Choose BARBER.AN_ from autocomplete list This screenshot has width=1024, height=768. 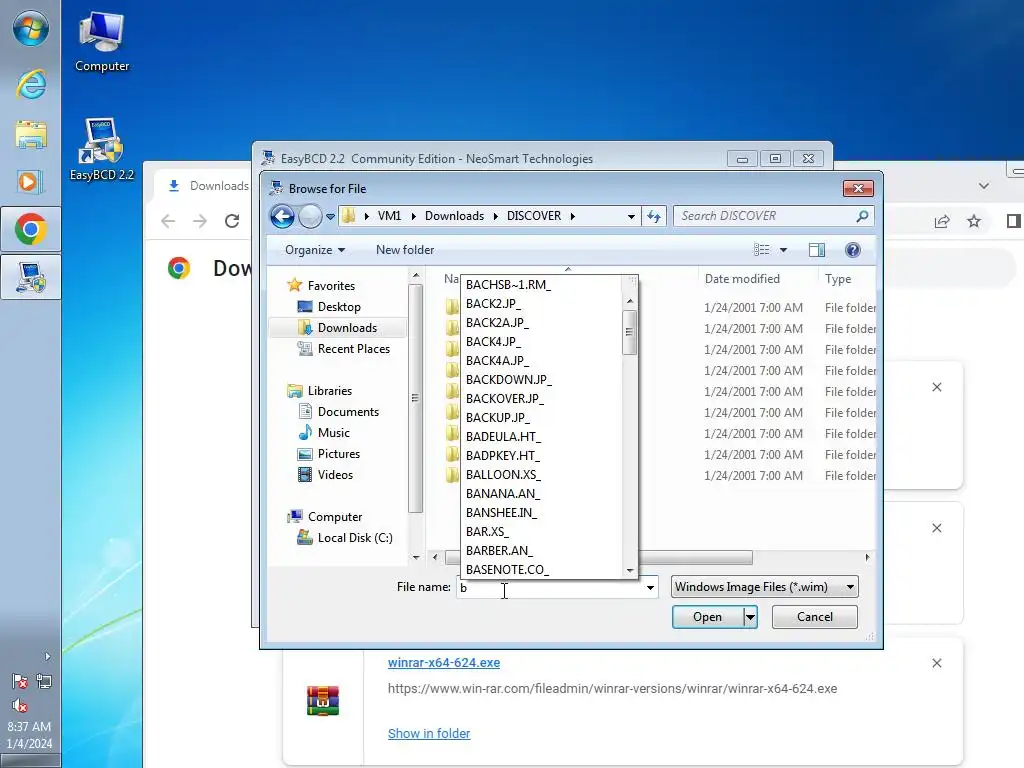point(542,551)
